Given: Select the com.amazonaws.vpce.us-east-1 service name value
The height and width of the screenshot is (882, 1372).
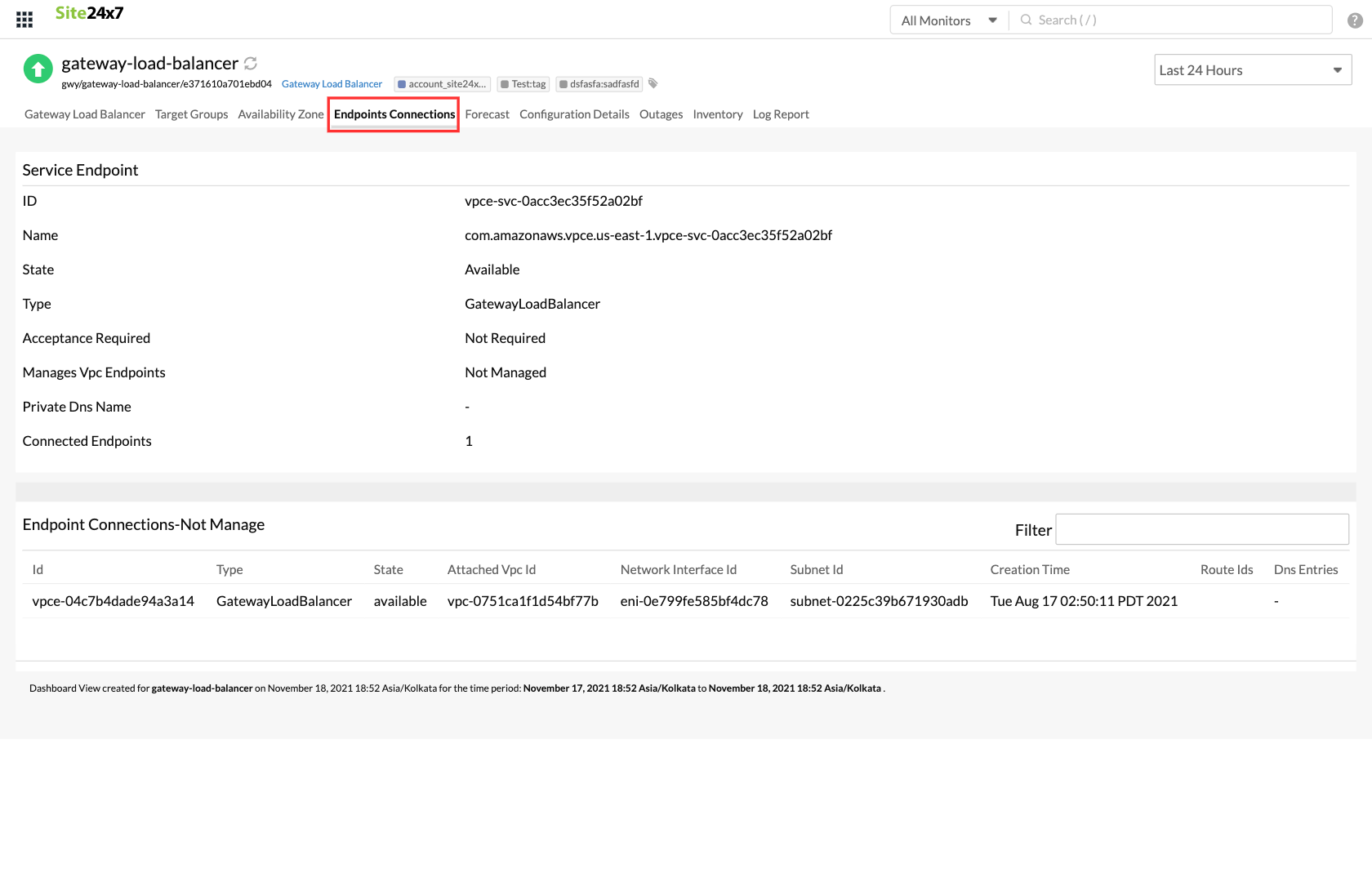Looking at the screenshot, I should [648, 235].
